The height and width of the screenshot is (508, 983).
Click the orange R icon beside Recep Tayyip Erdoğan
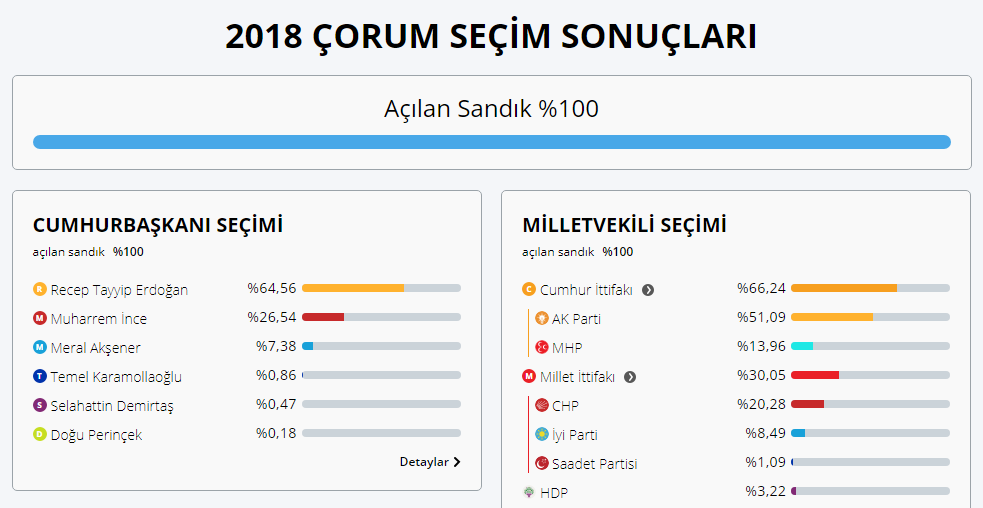tap(40, 289)
